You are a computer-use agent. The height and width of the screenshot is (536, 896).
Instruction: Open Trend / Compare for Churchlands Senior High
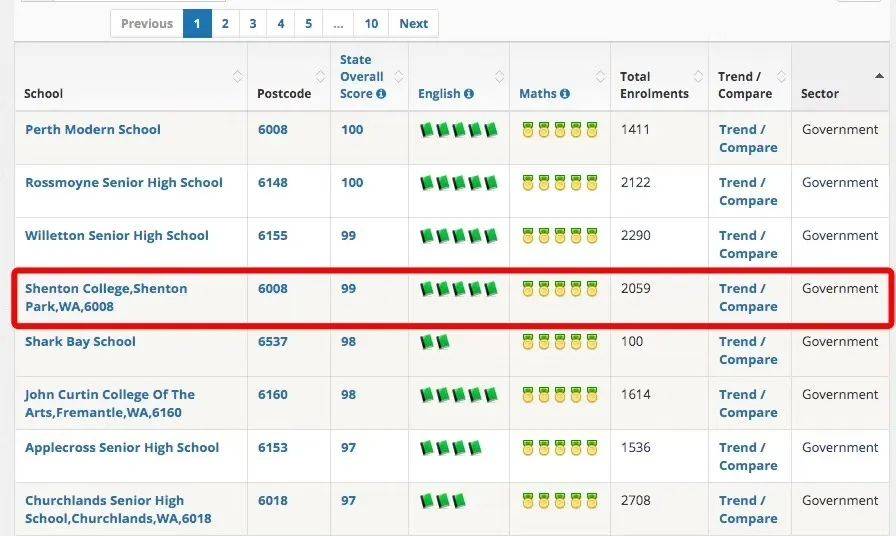pyautogui.click(x=748, y=510)
